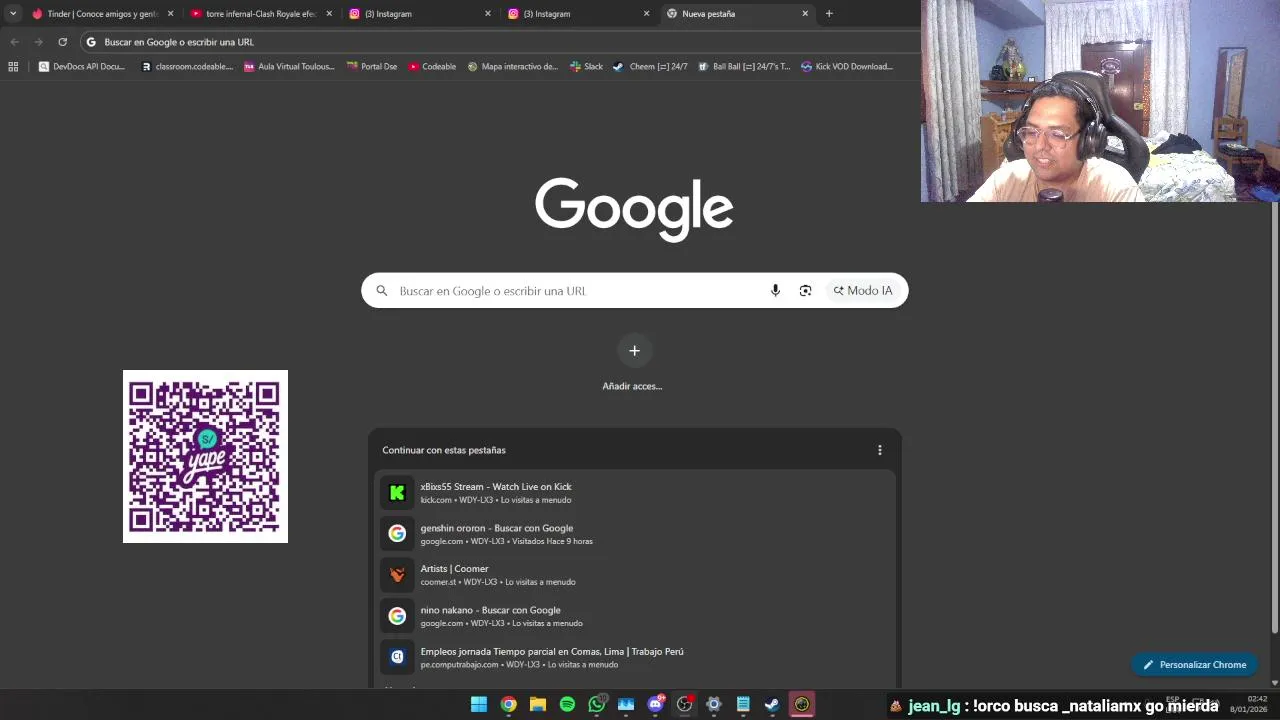The width and height of the screenshot is (1280, 720).
Task: Click the Google icon beside nino nakano
Action: [x=397, y=616]
